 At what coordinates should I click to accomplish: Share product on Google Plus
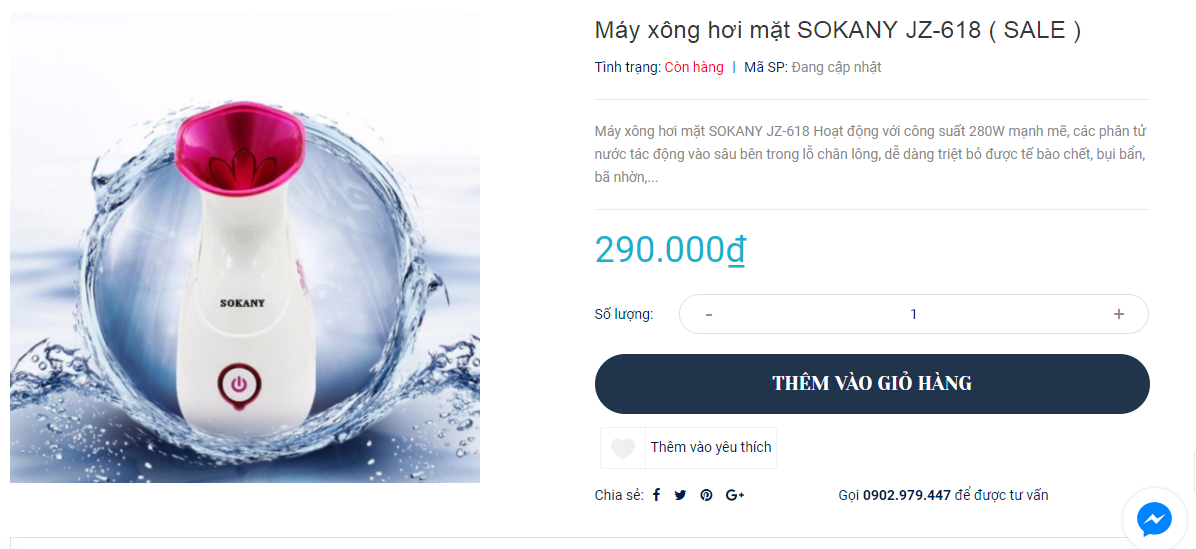coord(735,495)
